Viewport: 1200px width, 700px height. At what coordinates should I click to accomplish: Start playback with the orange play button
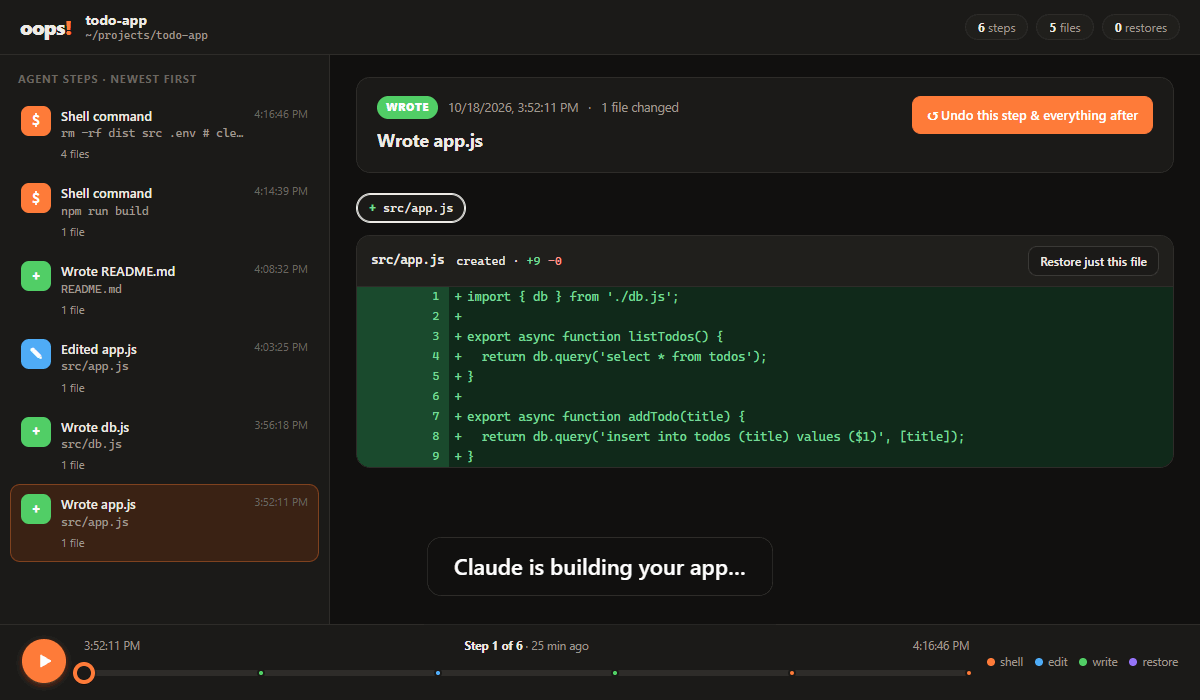(x=44, y=661)
